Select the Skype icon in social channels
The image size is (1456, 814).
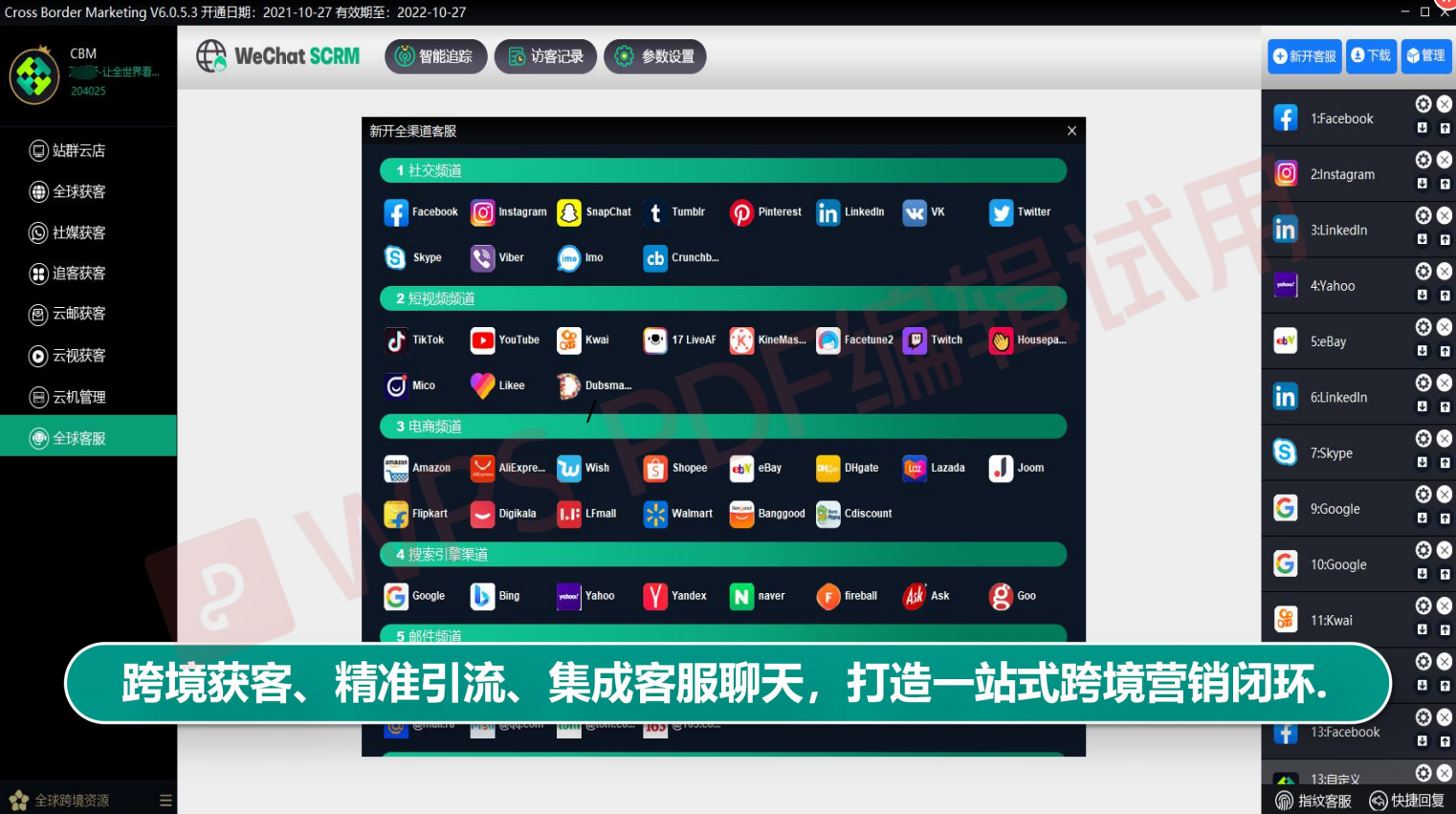396,258
